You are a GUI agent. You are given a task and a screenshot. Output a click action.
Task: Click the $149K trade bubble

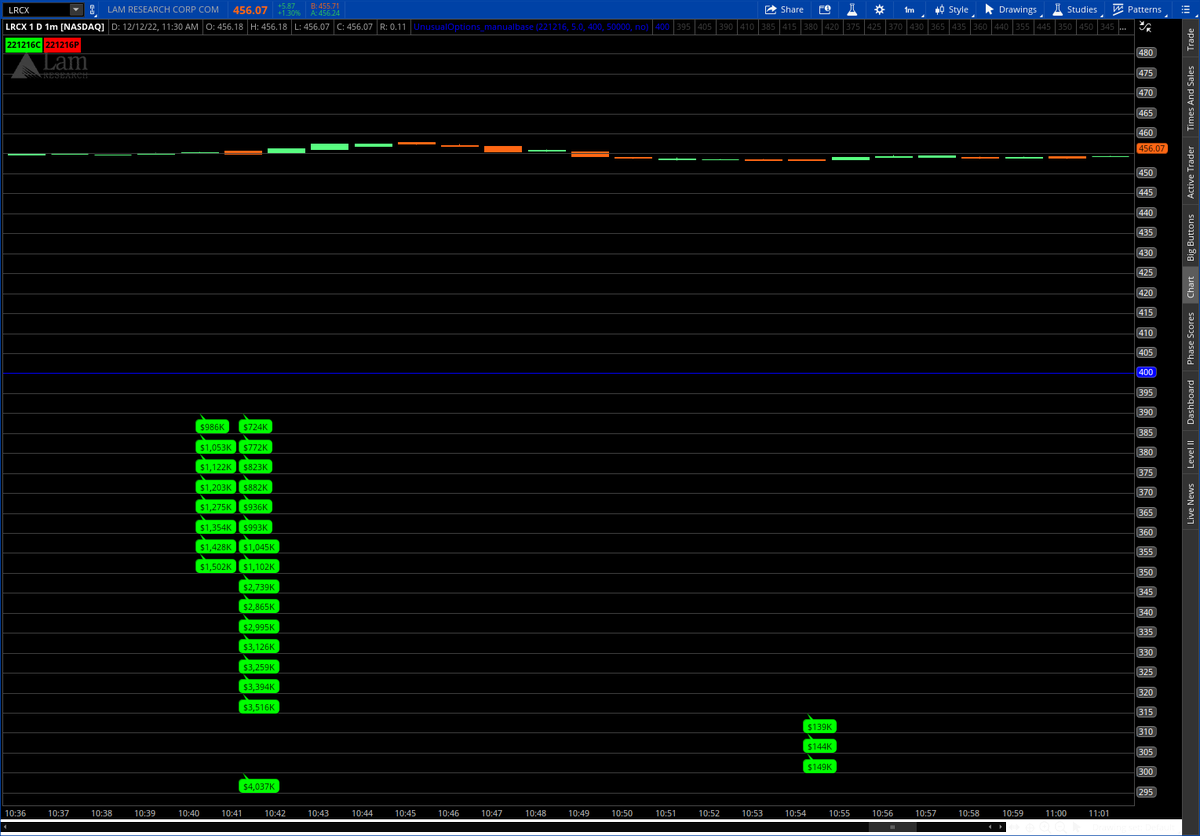(x=820, y=767)
